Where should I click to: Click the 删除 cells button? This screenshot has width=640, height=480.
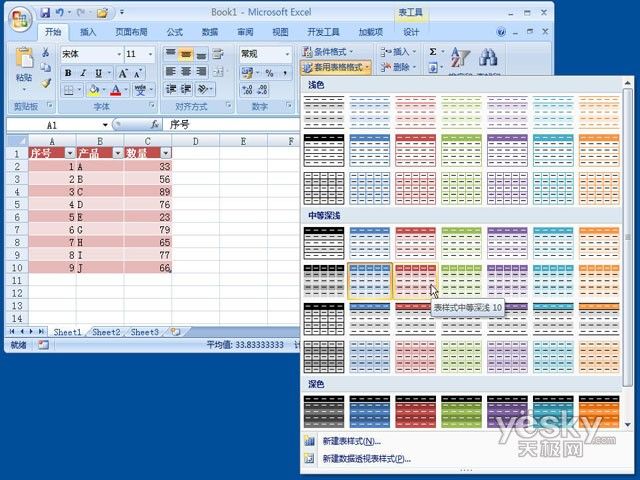[x=397, y=67]
